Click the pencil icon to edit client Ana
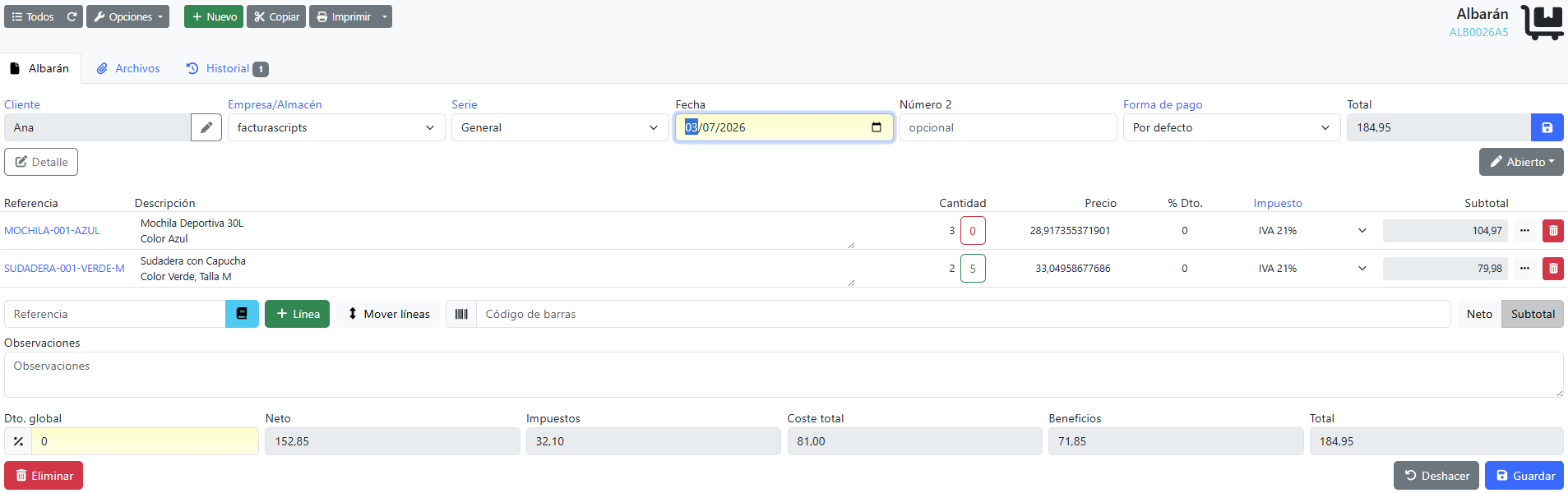Screen dimensions: 1568x493 206,127
